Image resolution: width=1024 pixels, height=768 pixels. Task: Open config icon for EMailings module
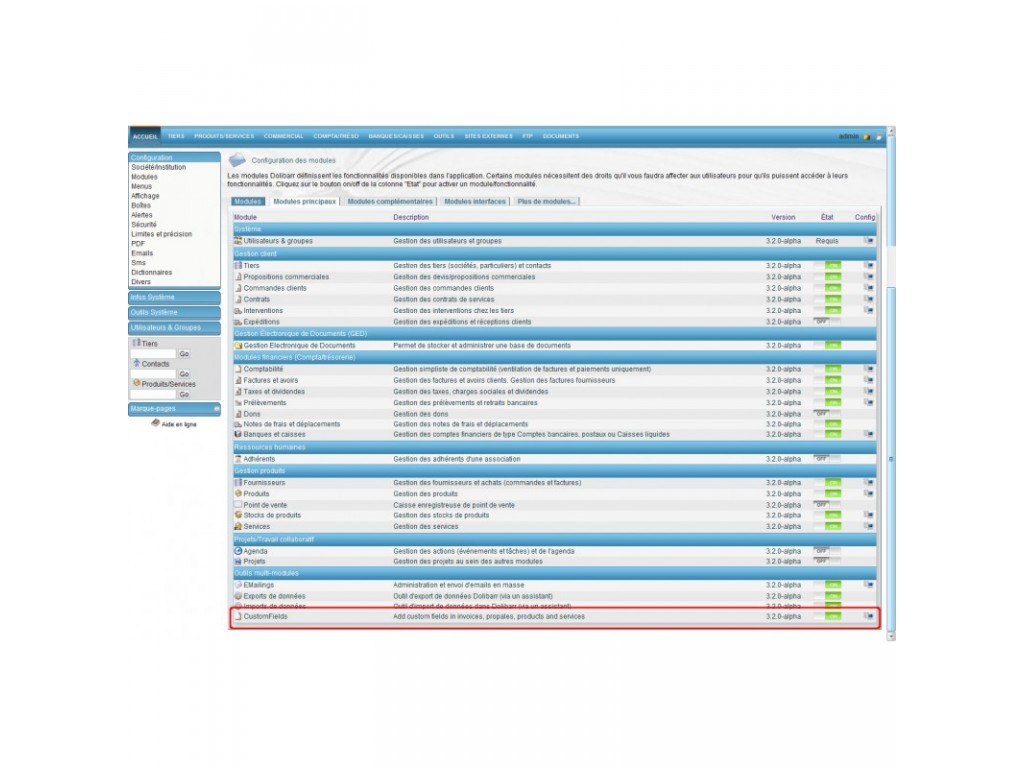[x=869, y=585]
